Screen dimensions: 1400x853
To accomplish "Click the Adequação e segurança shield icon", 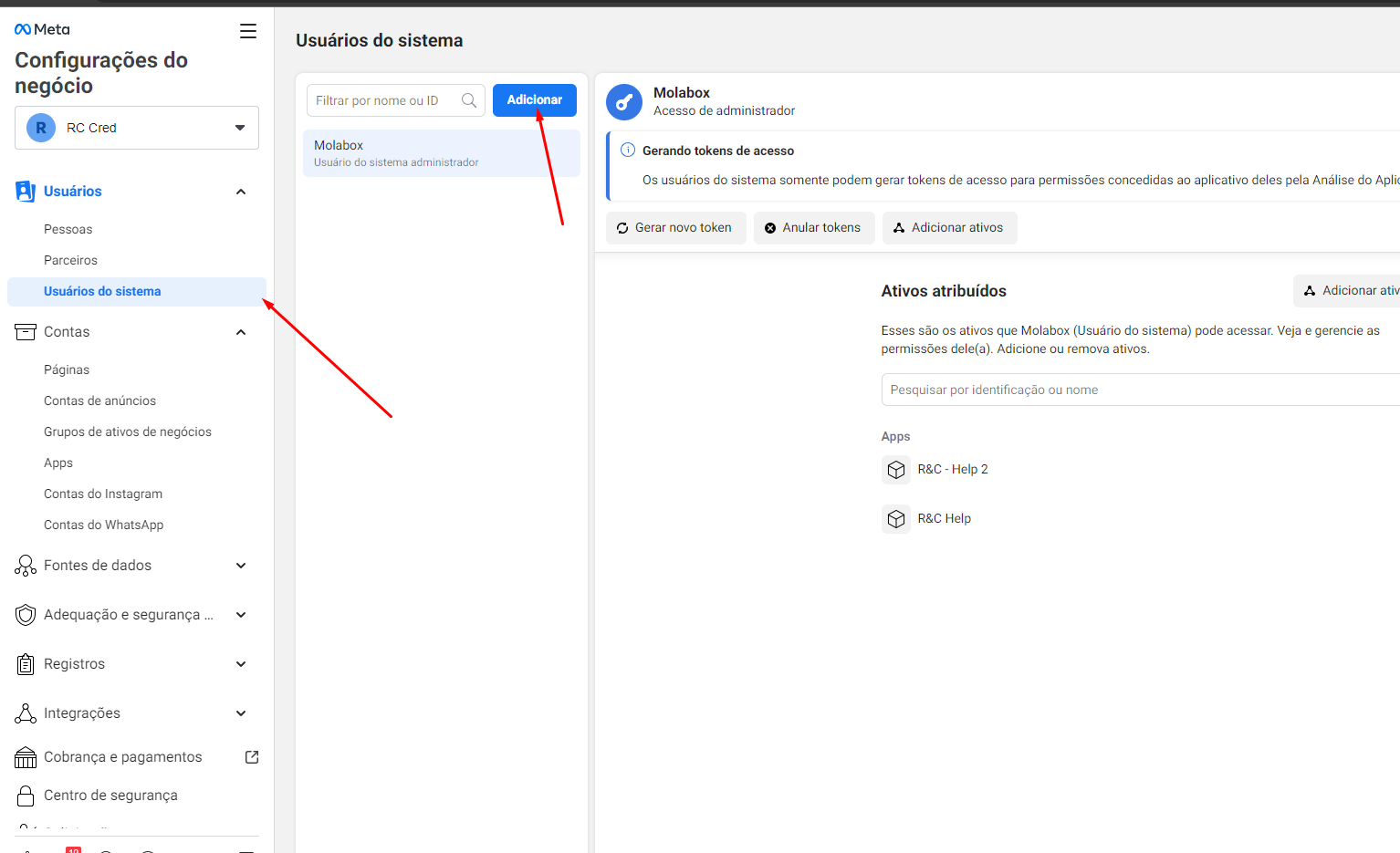I will [26, 615].
